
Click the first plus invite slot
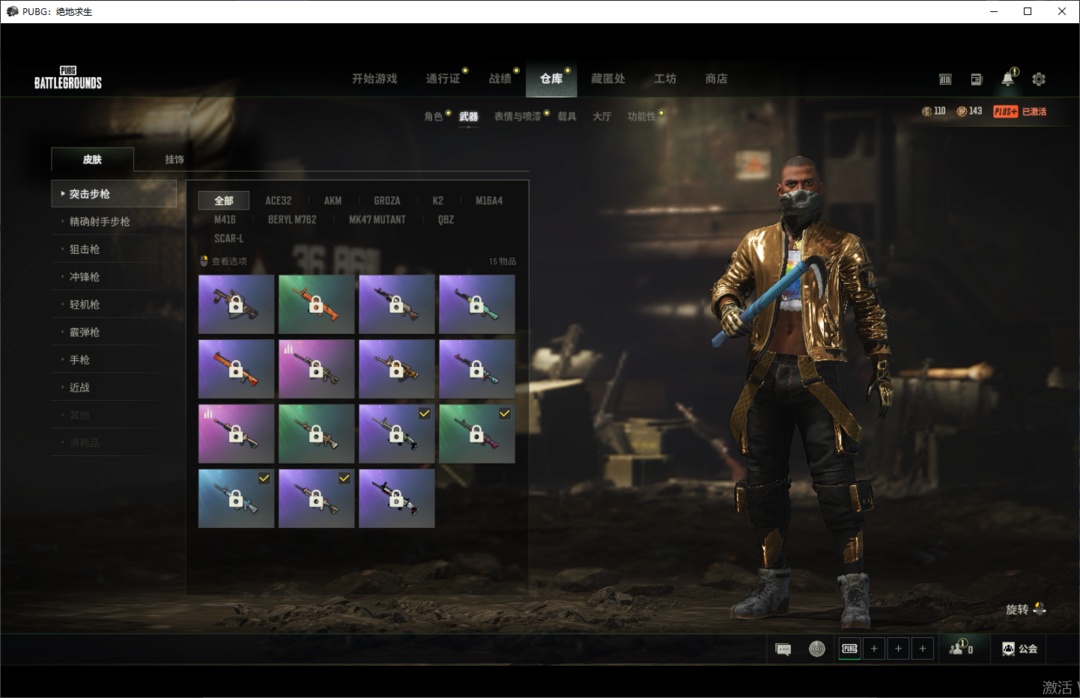[x=874, y=649]
